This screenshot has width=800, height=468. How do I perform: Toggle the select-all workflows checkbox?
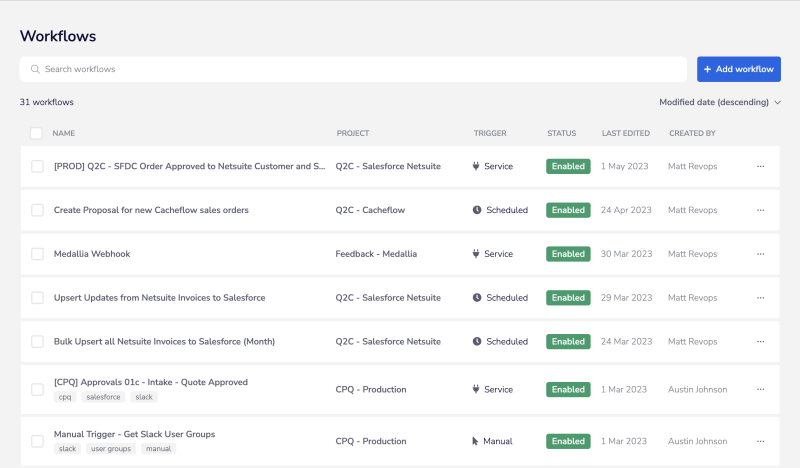(x=36, y=133)
